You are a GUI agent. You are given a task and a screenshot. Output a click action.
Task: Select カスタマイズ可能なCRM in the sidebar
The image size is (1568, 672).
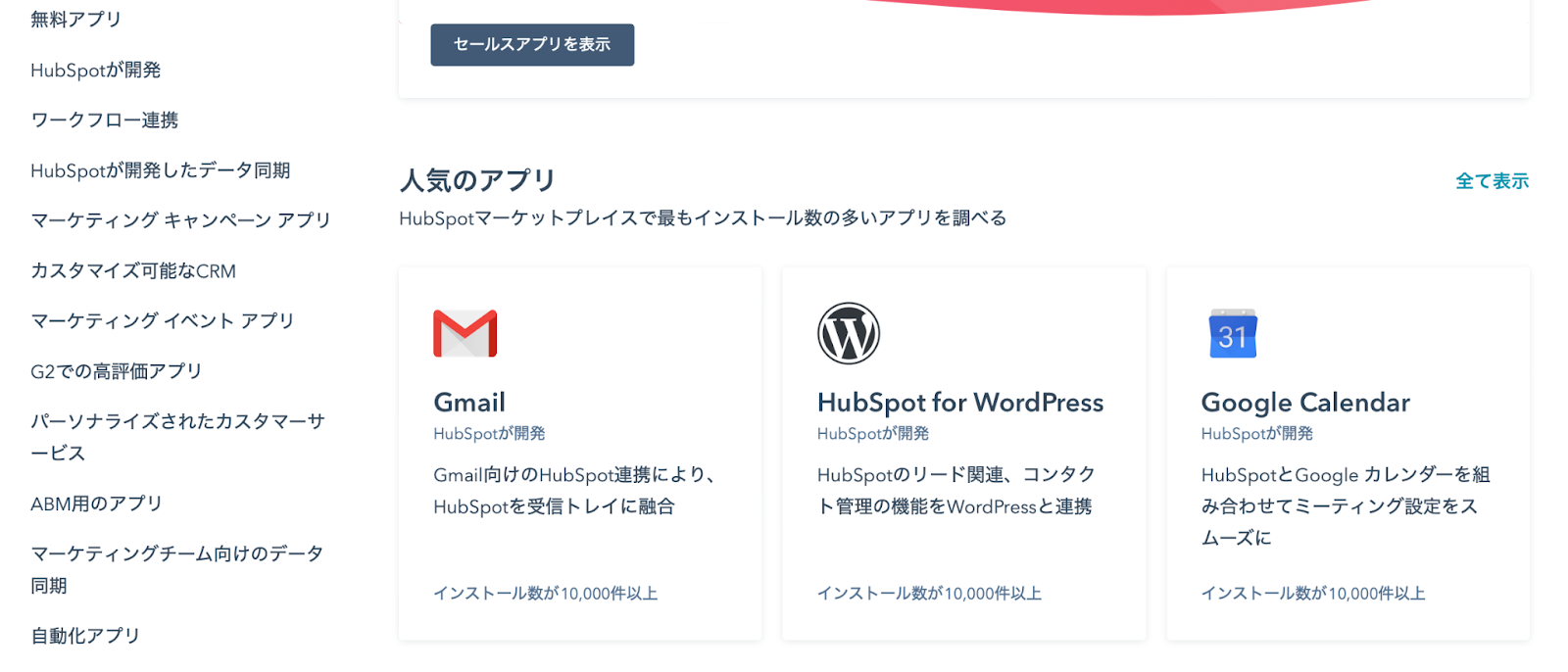[x=133, y=271]
